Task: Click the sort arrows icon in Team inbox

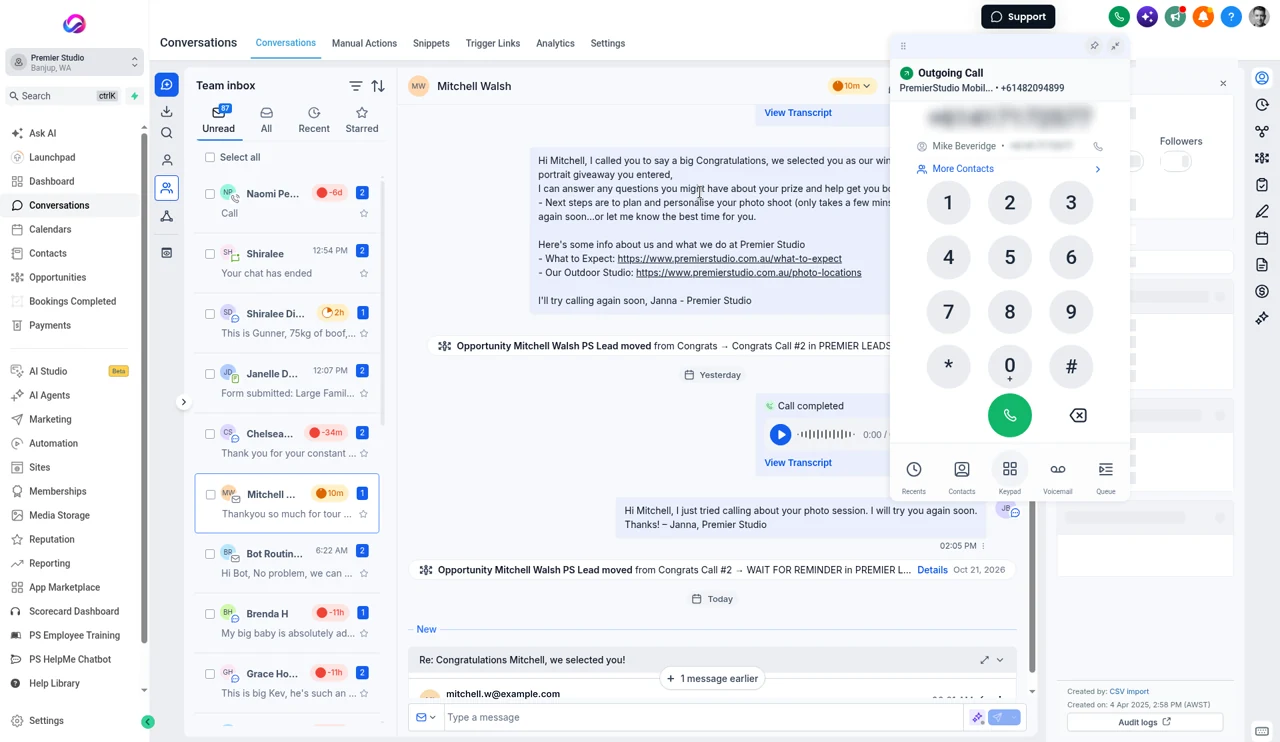Action: [x=378, y=86]
